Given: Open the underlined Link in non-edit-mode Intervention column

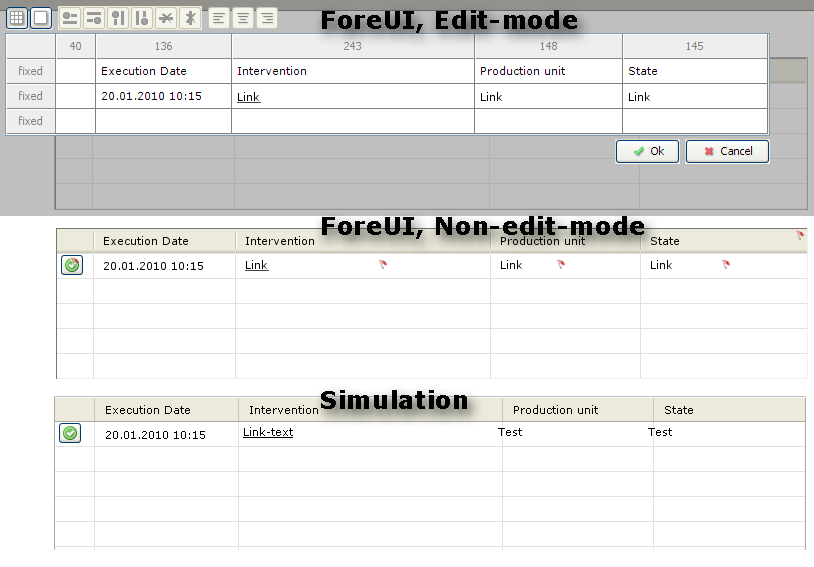Looking at the screenshot, I should pyautogui.click(x=256, y=265).
